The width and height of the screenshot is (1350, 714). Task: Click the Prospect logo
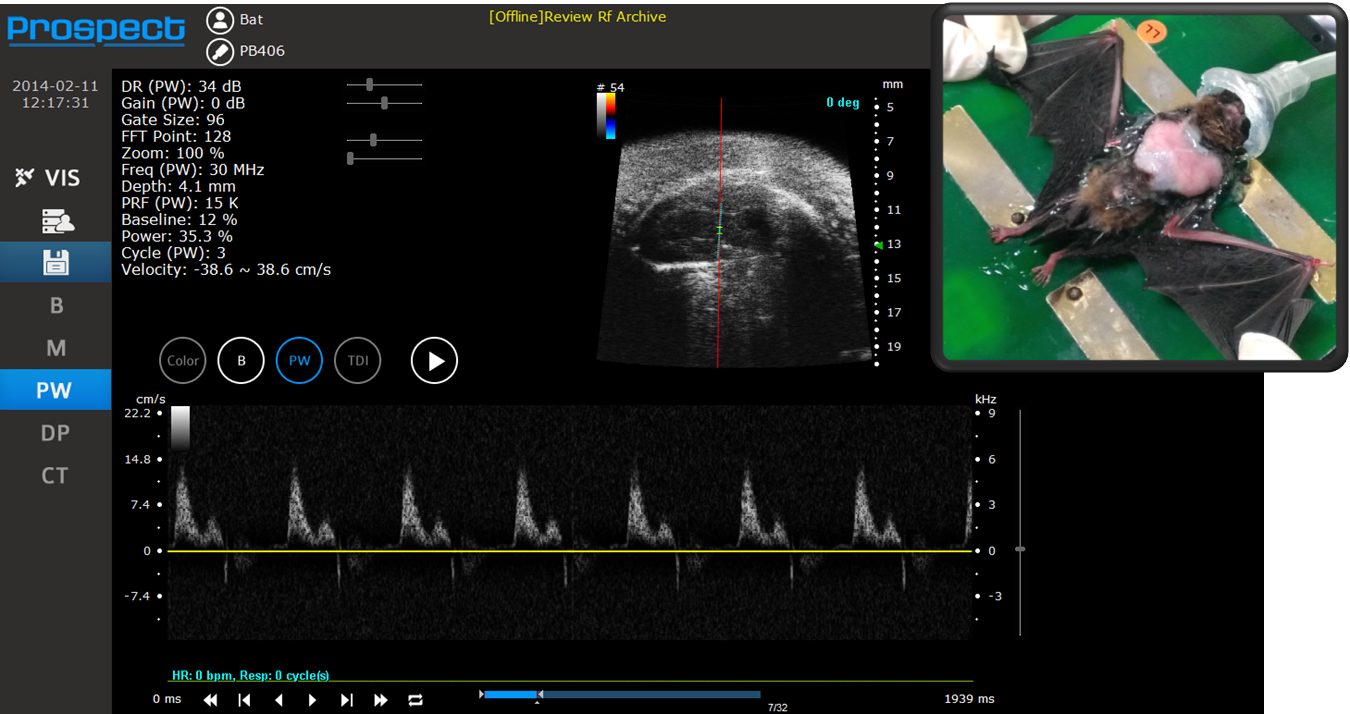coord(96,30)
